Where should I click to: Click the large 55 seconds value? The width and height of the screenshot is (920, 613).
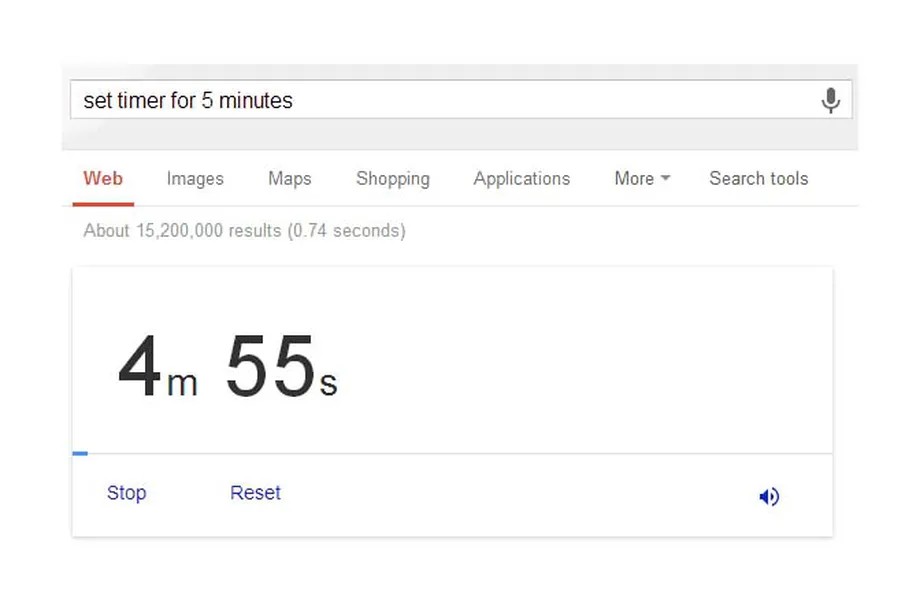(x=270, y=366)
